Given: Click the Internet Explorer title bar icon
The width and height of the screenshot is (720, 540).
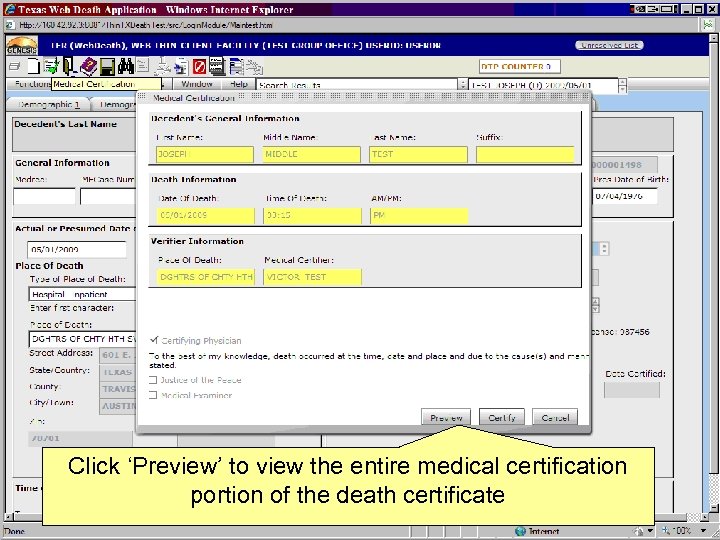Looking at the screenshot, I should click(10, 9).
